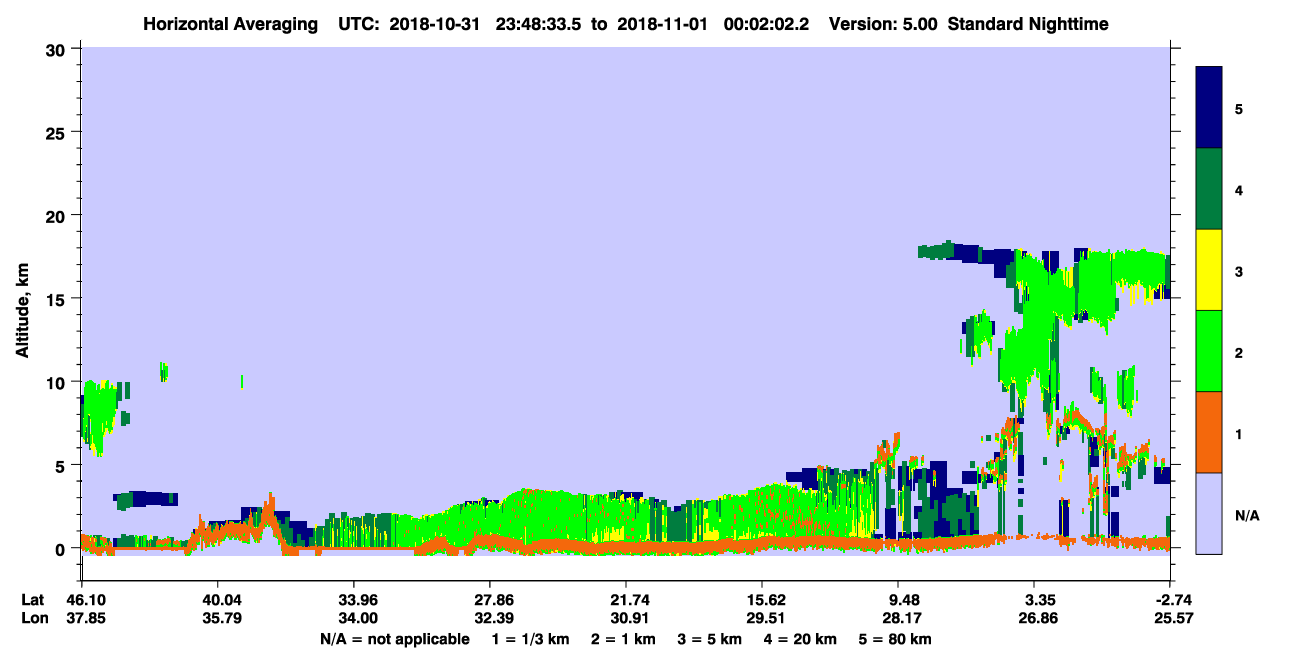Click the dark green 20 km colorbar segment
The width and height of the screenshot is (1300, 667).
tap(1209, 189)
